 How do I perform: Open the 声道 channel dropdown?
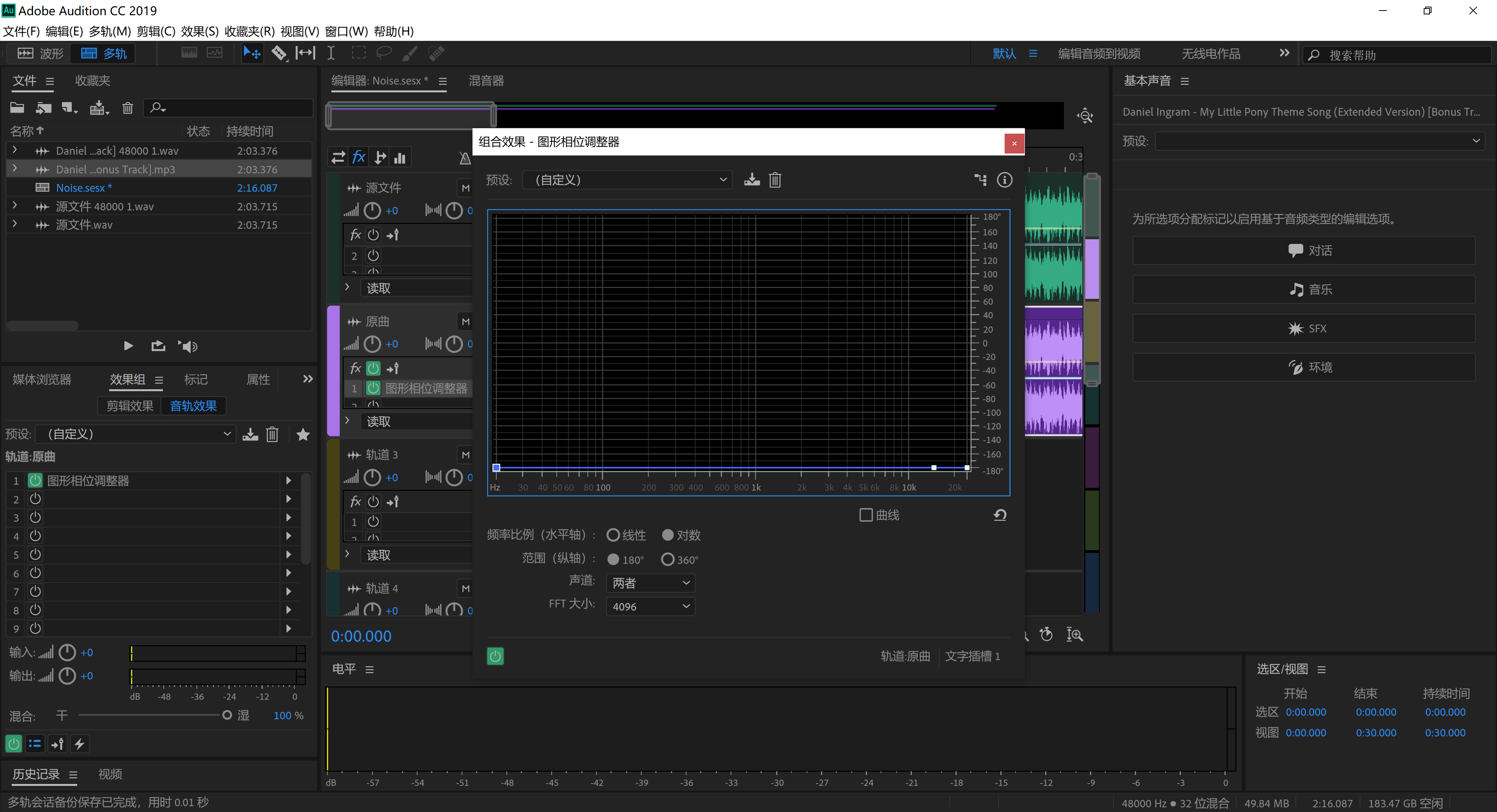[650, 583]
